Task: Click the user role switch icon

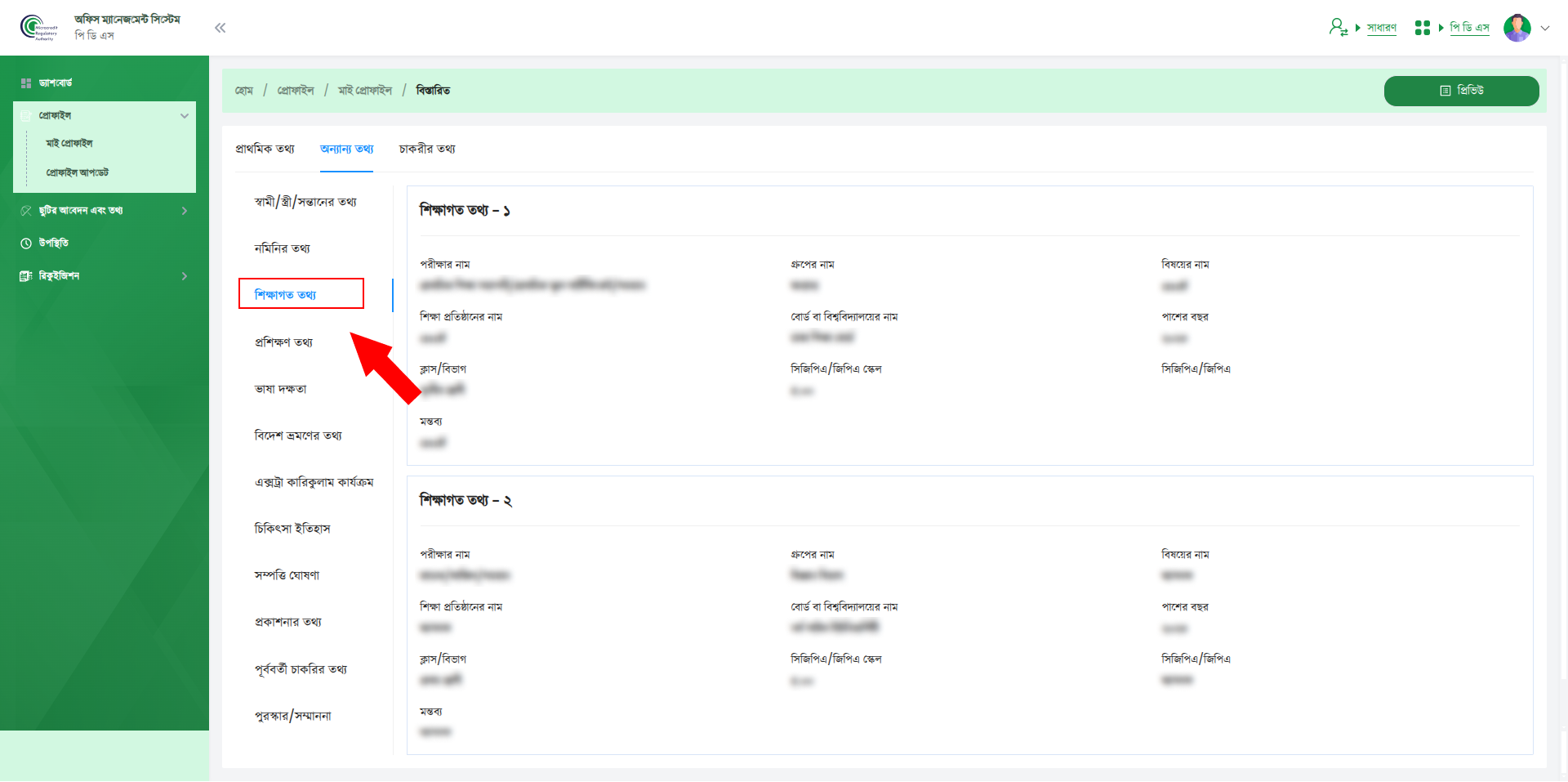Action: [x=1338, y=27]
